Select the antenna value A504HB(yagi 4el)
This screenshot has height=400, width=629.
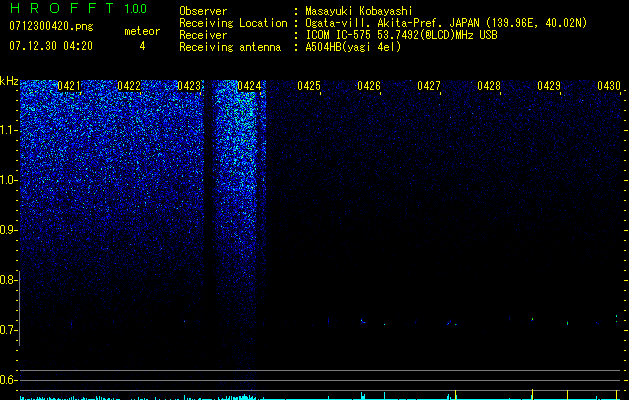coord(353,47)
